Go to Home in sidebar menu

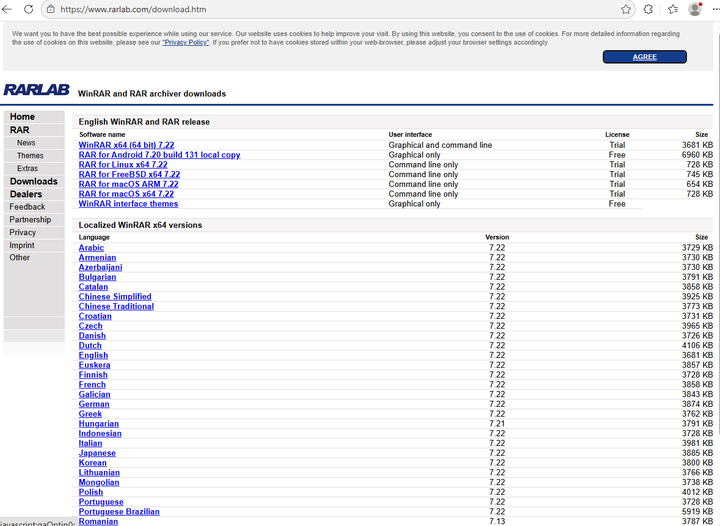22,117
